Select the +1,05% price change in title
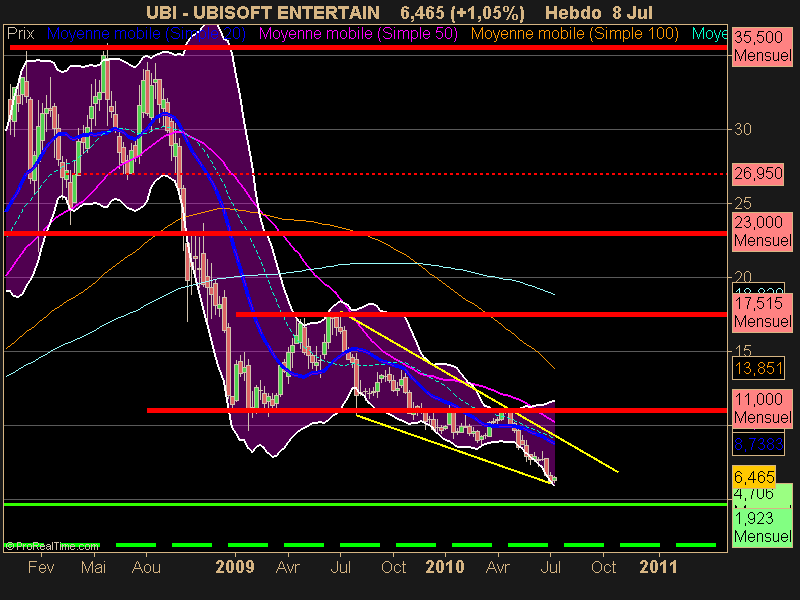The image size is (800, 600). pyautogui.click(x=488, y=13)
